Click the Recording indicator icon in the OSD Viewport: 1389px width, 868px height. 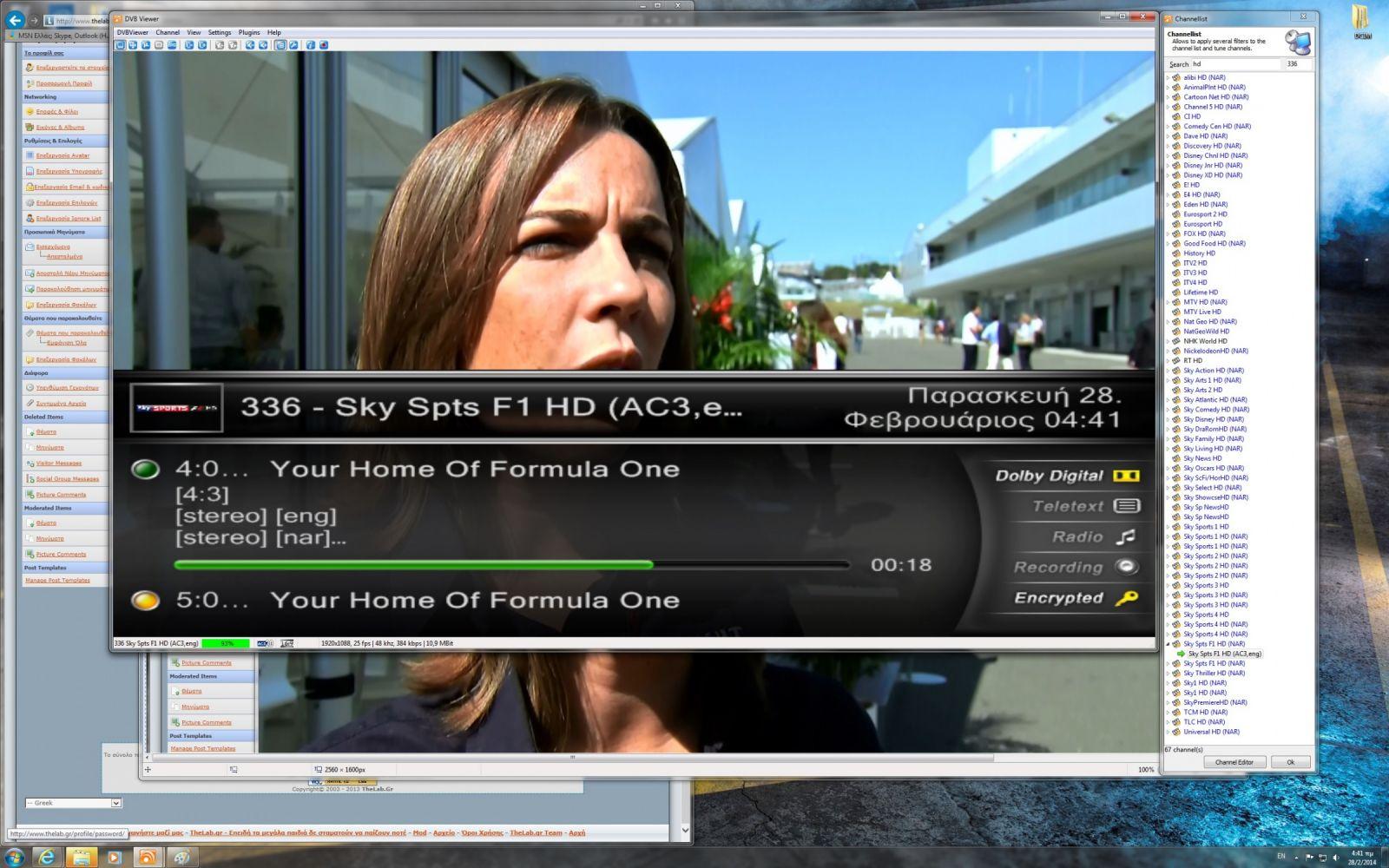1126,567
